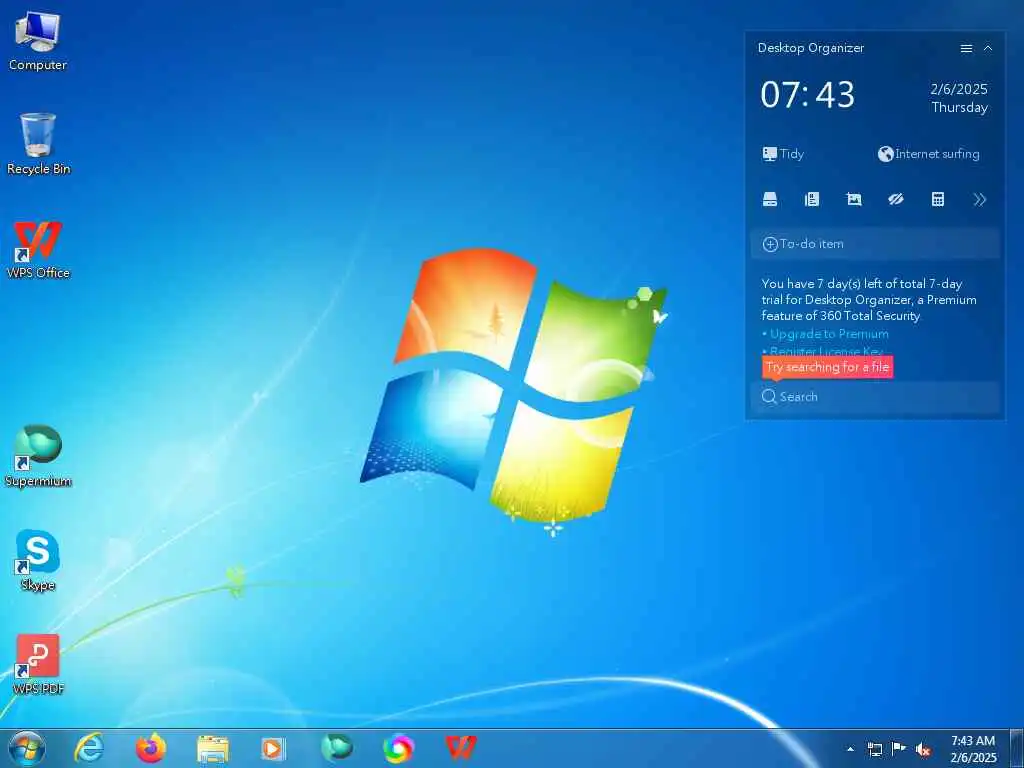Image resolution: width=1024 pixels, height=768 pixels.
Task: Select the Recycle Bin desktop icon
Action: pos(38,144)
